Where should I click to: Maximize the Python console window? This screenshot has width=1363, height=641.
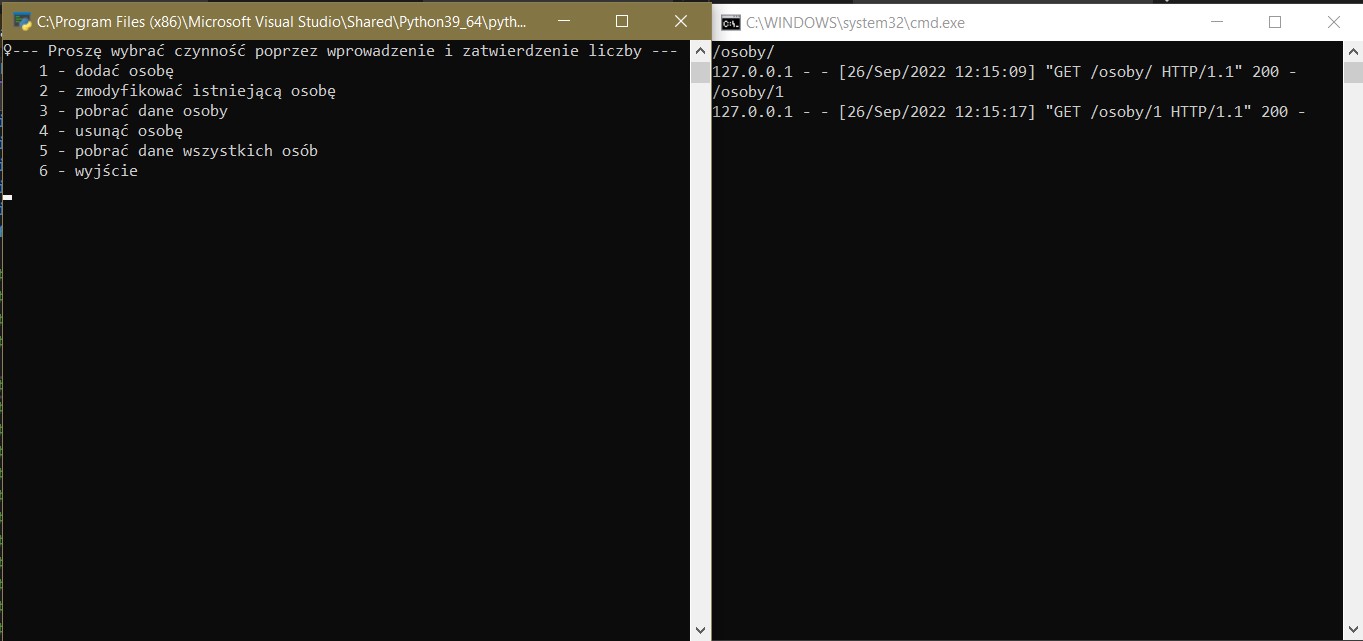(x=622, y=21)
